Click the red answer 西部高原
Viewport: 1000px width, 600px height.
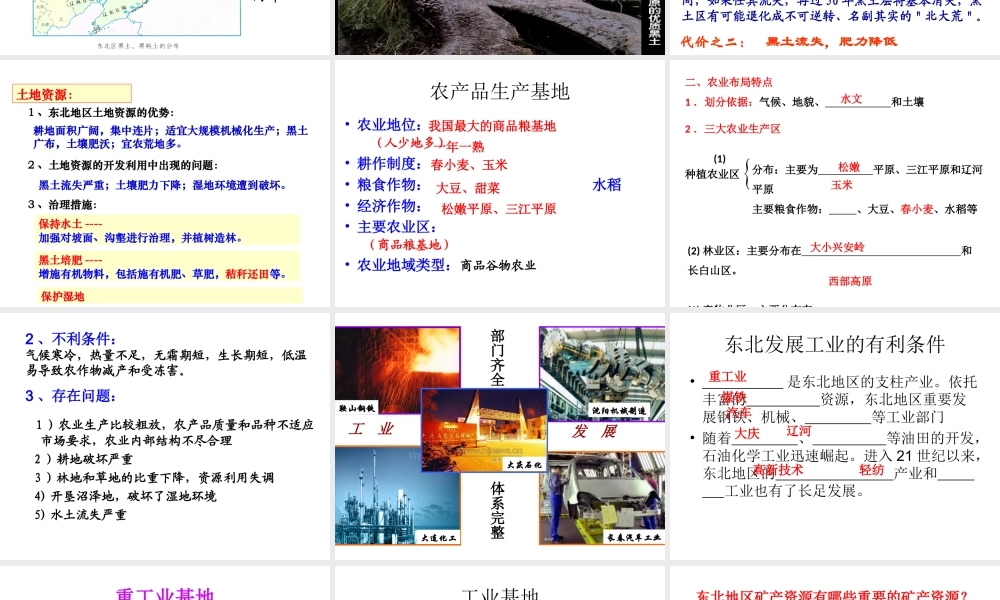pyautogui.click(x=850, y=281)
